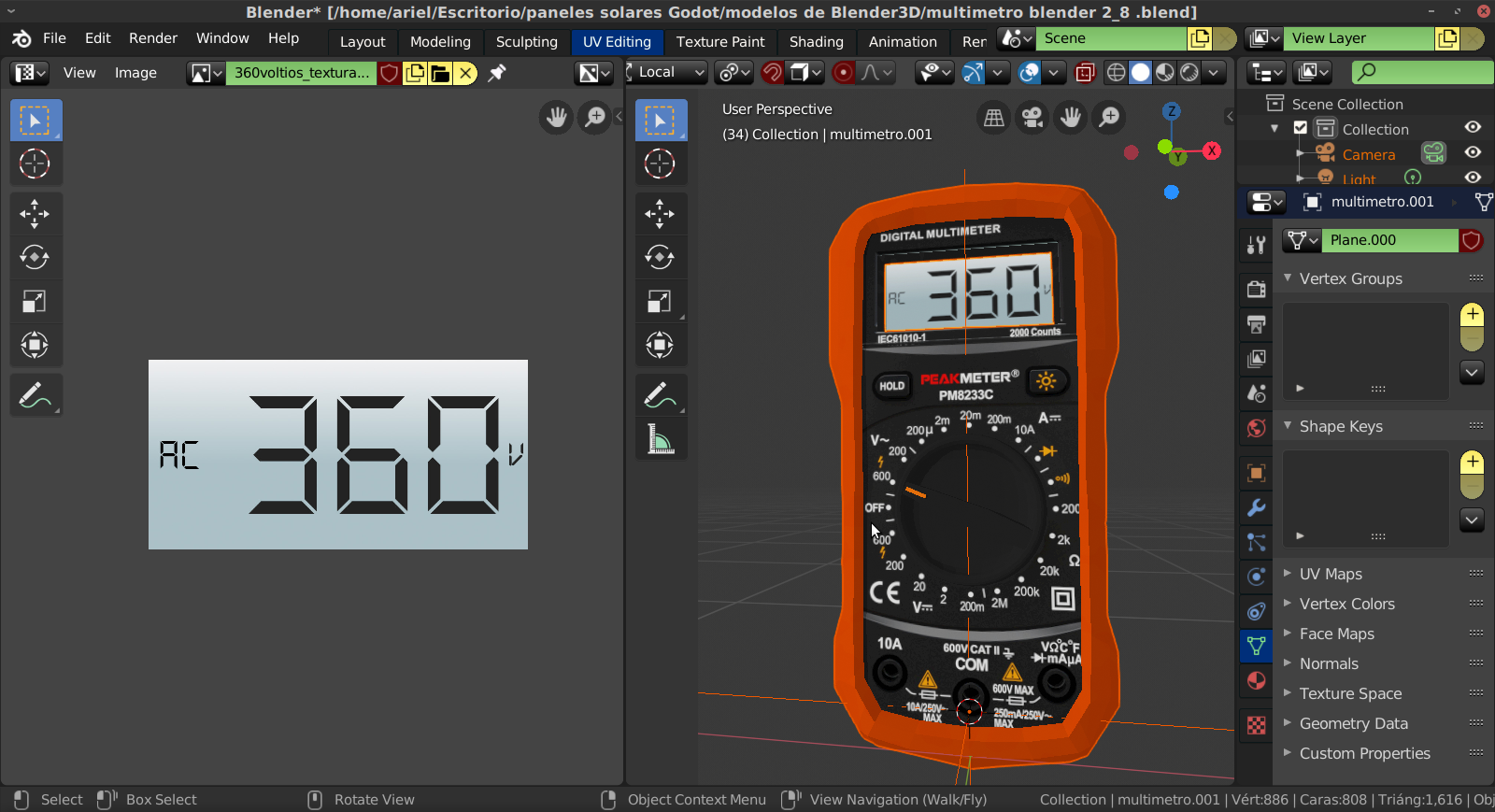Viewport: 1495px width, 812px height.
Task: Select the Move tool in the 3D viewport toolbar
Action: coord(660,214)
